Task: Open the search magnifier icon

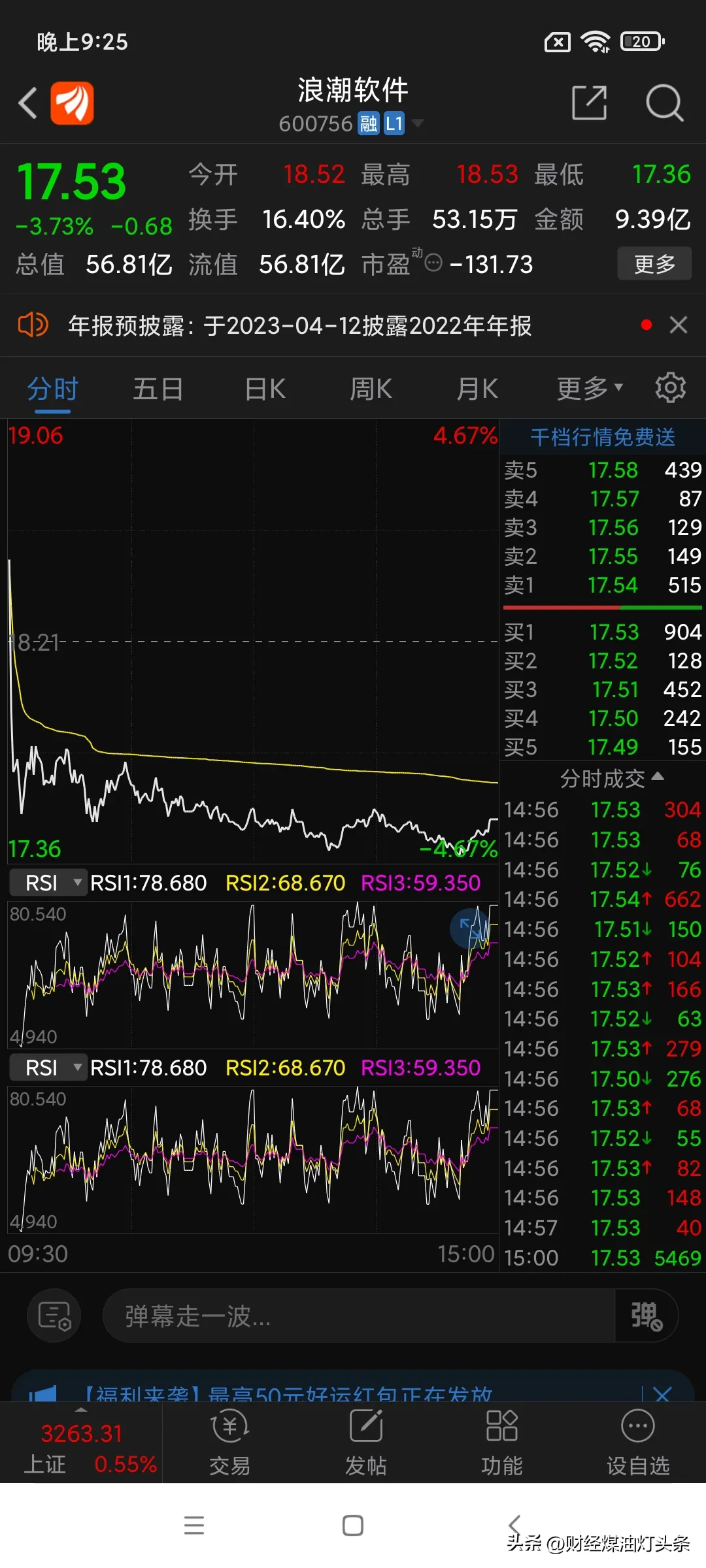Action: (x=664, y=103)
